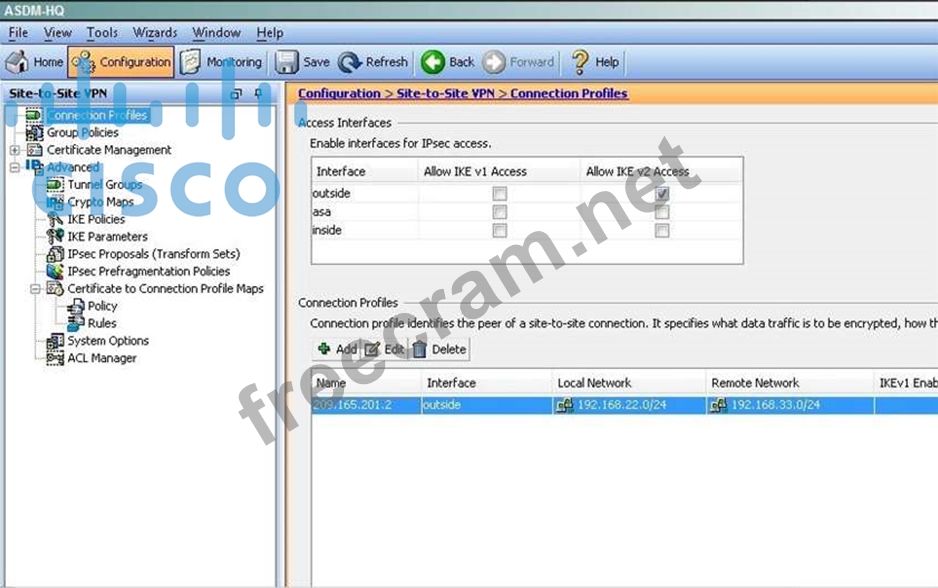This screenshot has height=588, width=938.
Task: Add a new connection profile
Action: [337, 349]
